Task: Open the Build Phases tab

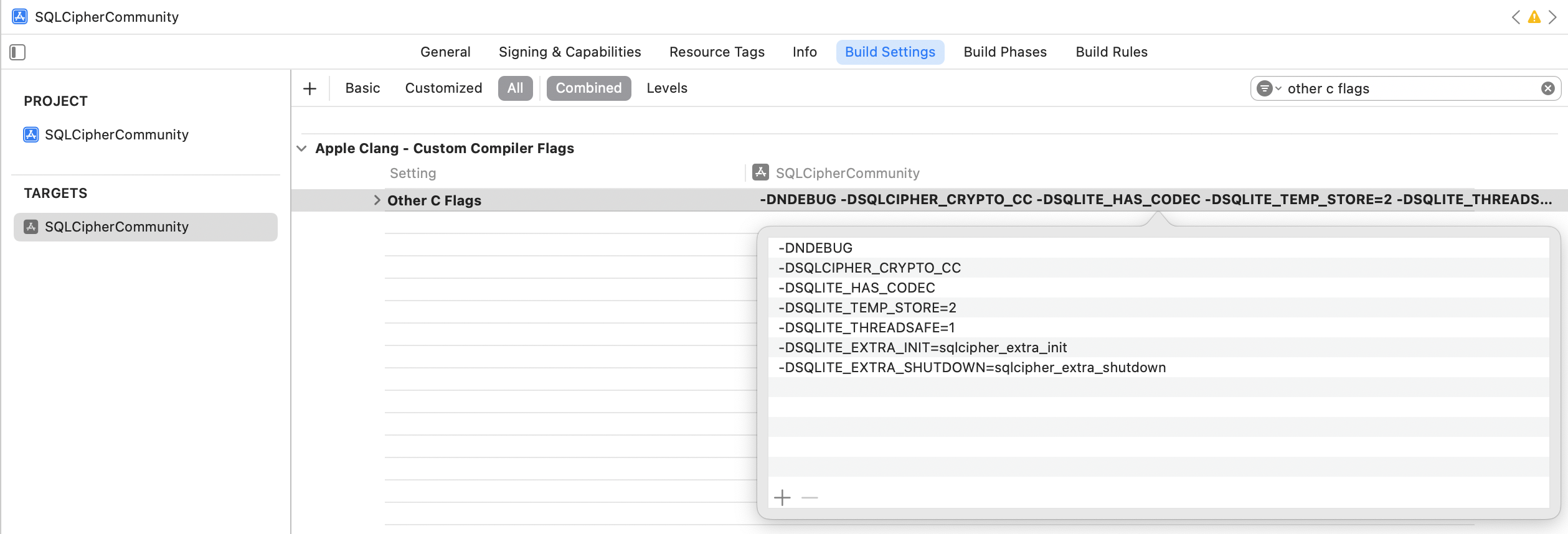Action: pos(1005,52)
